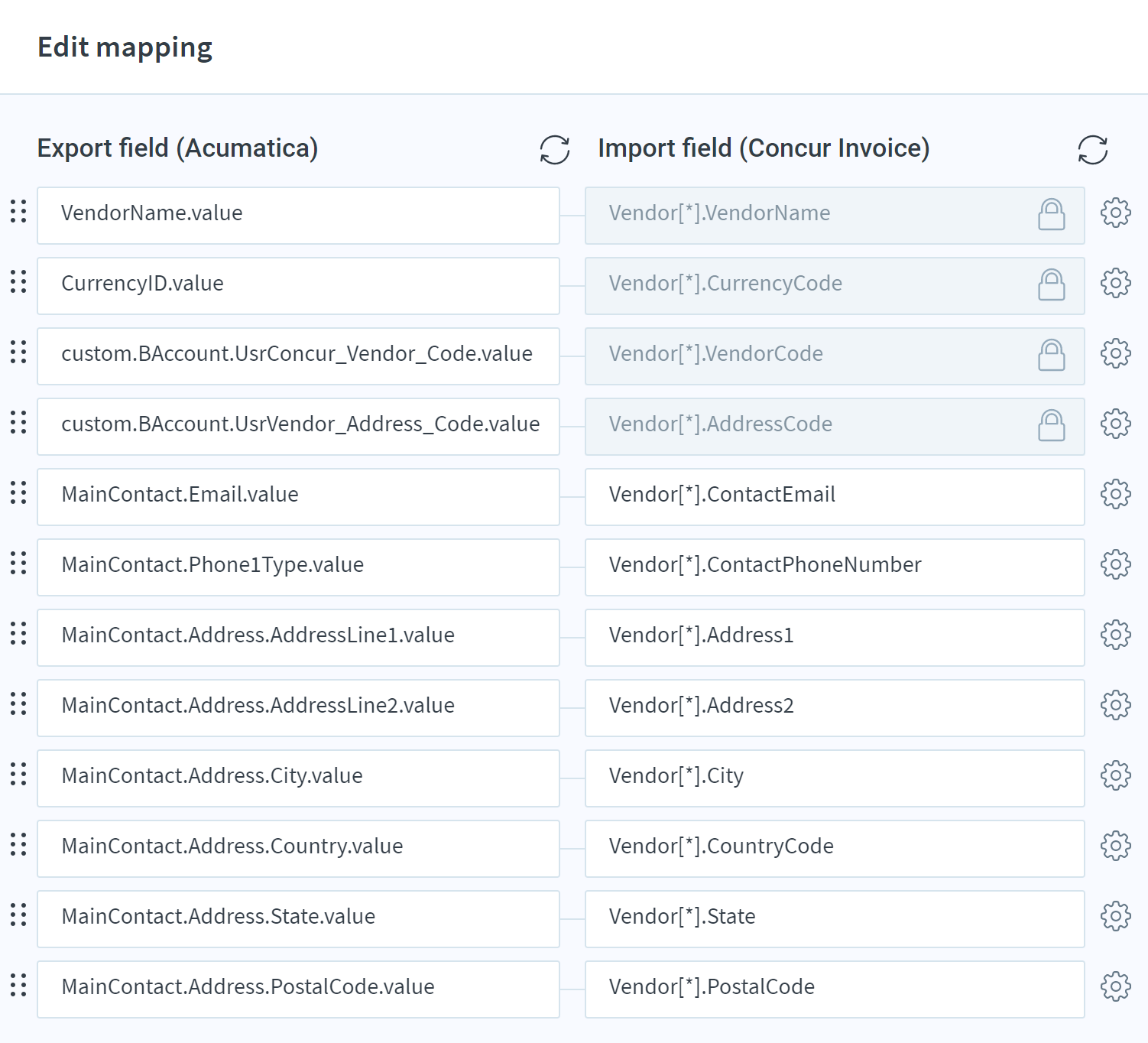Grab drag handle for AddressLine2.value row
The height and width of the screenshot is (1043, 1148).
click(x=18, y=703)
